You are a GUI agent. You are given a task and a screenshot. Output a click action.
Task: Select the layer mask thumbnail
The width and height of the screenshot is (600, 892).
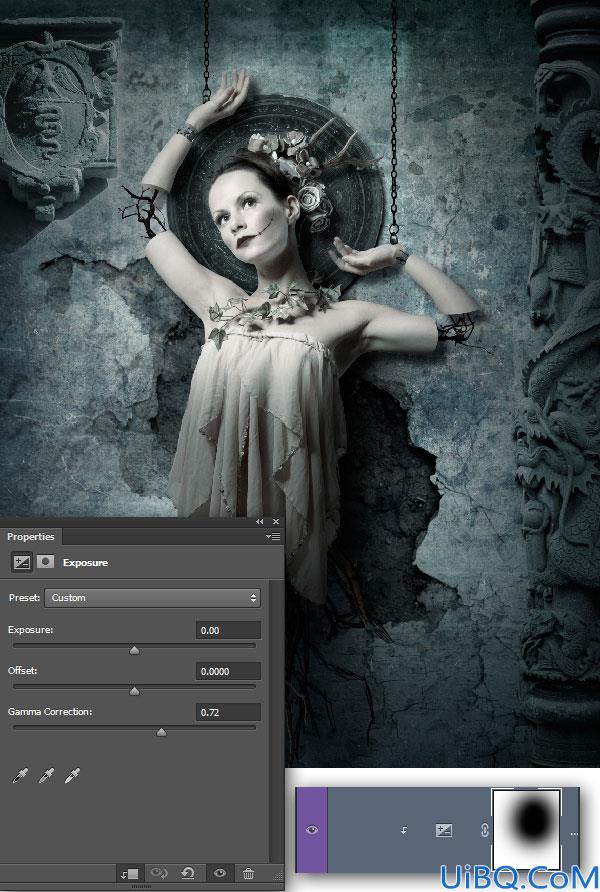click(526, 830)
